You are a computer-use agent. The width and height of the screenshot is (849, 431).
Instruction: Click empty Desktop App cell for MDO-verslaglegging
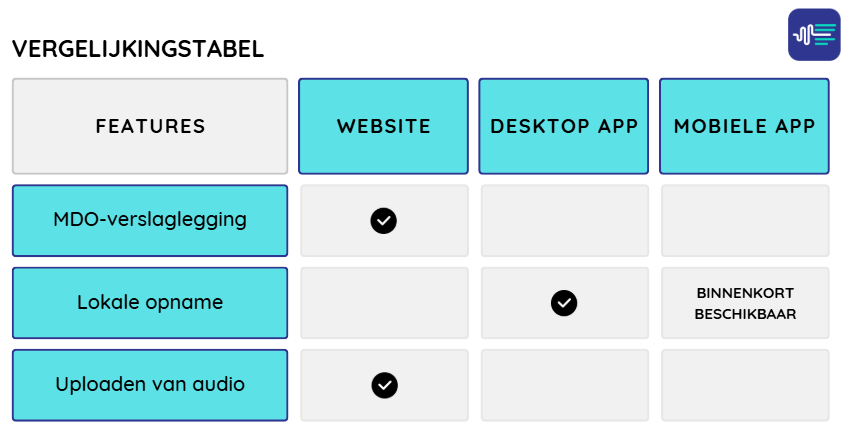tap(564, 221)
